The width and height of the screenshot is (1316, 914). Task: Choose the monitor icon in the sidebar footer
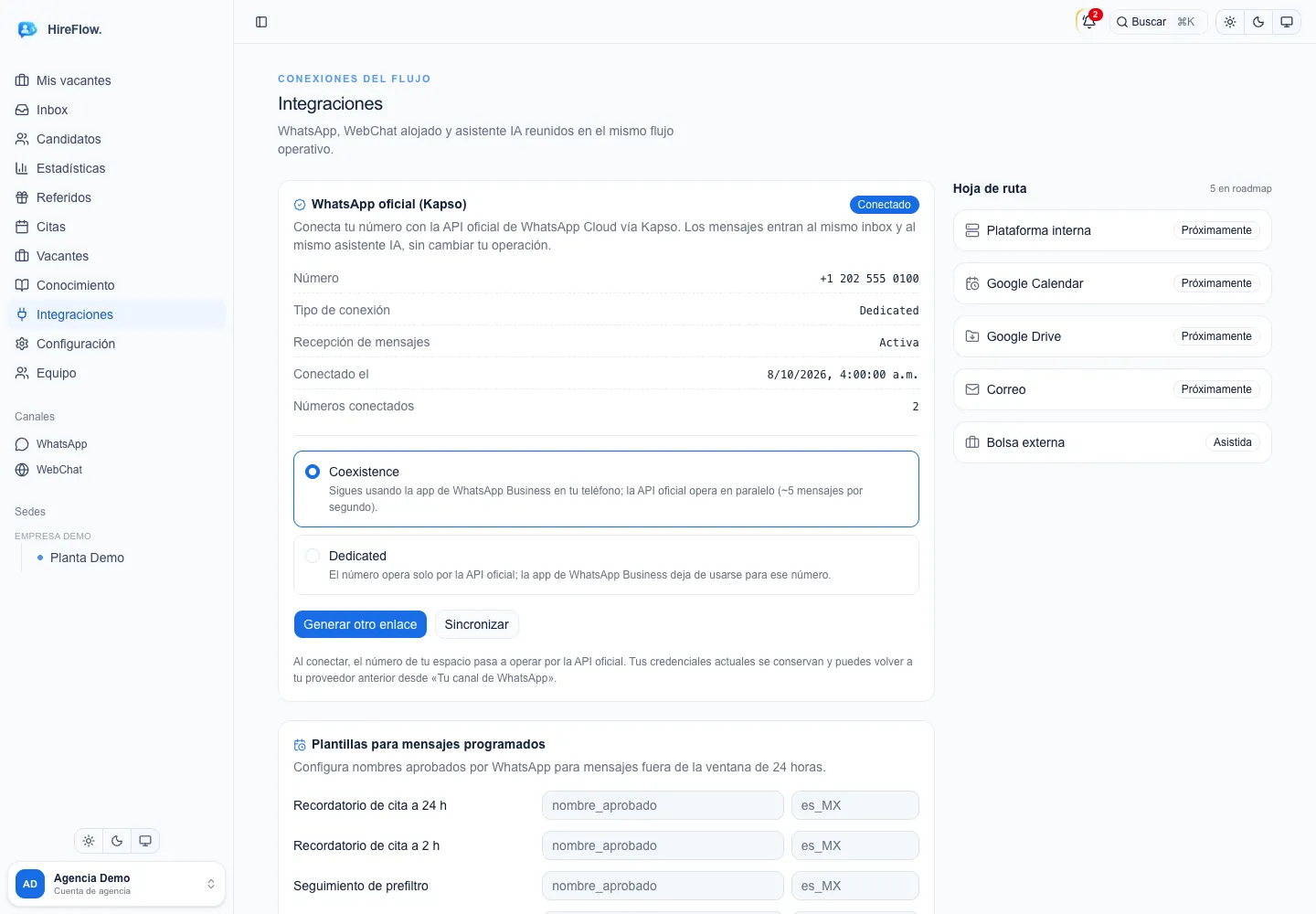pos(145,841)
